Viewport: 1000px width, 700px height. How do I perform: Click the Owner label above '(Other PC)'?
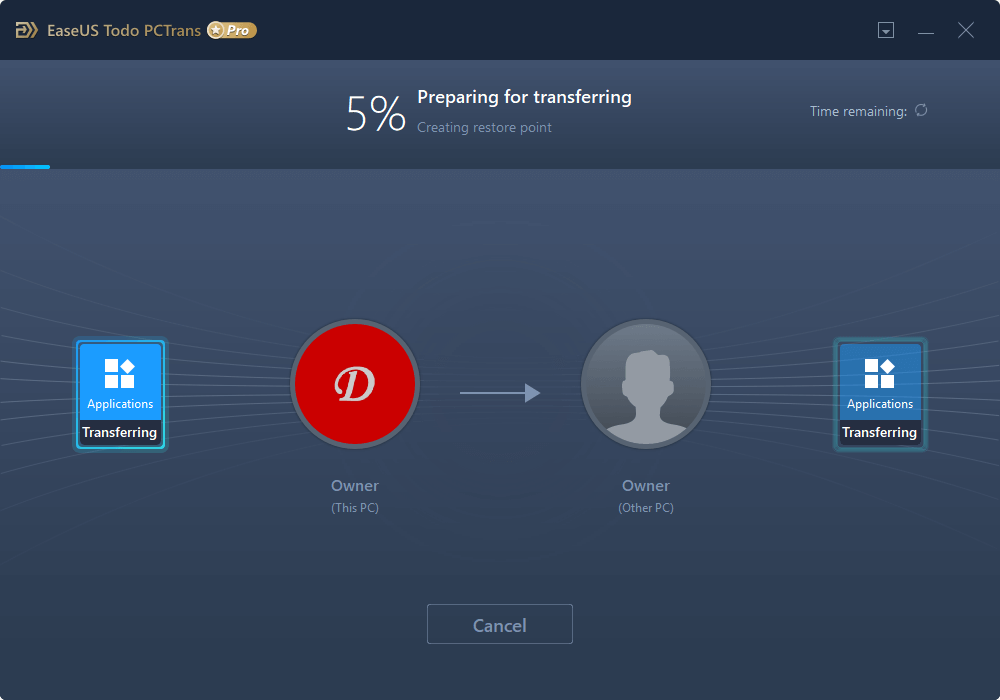pyautogui.click(x=646, y=486)
